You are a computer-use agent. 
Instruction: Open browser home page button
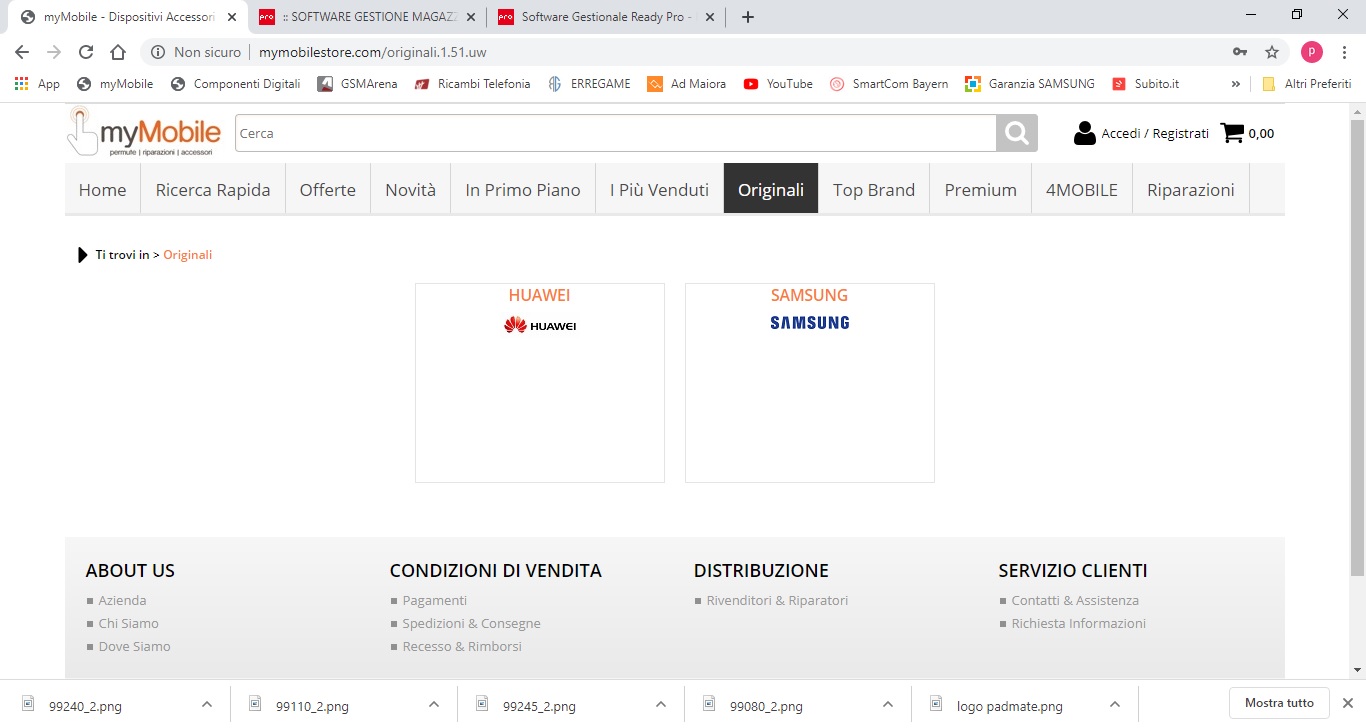click(x=118, y=52)
